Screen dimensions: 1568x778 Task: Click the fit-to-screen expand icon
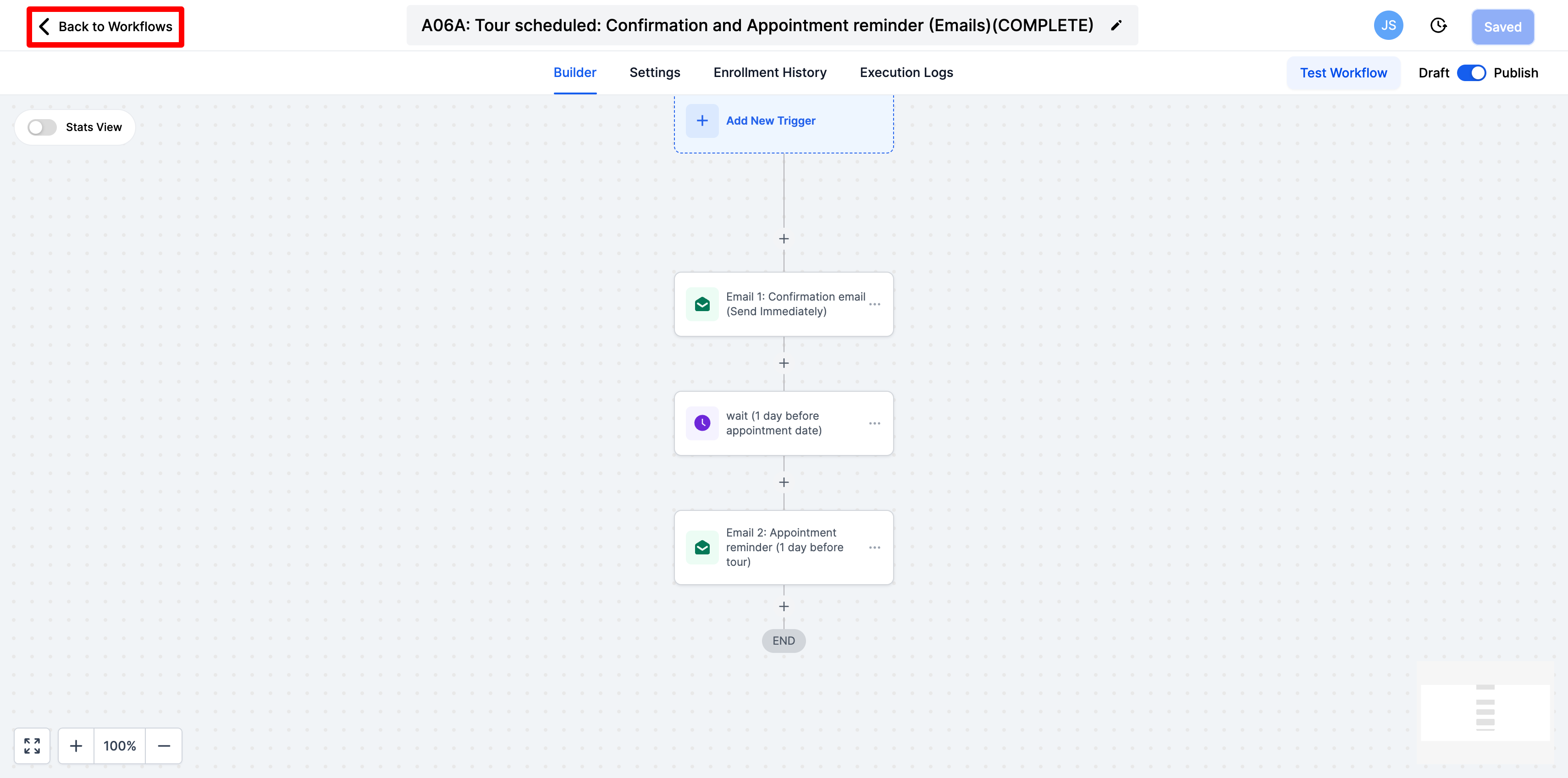tap(32, 746)
